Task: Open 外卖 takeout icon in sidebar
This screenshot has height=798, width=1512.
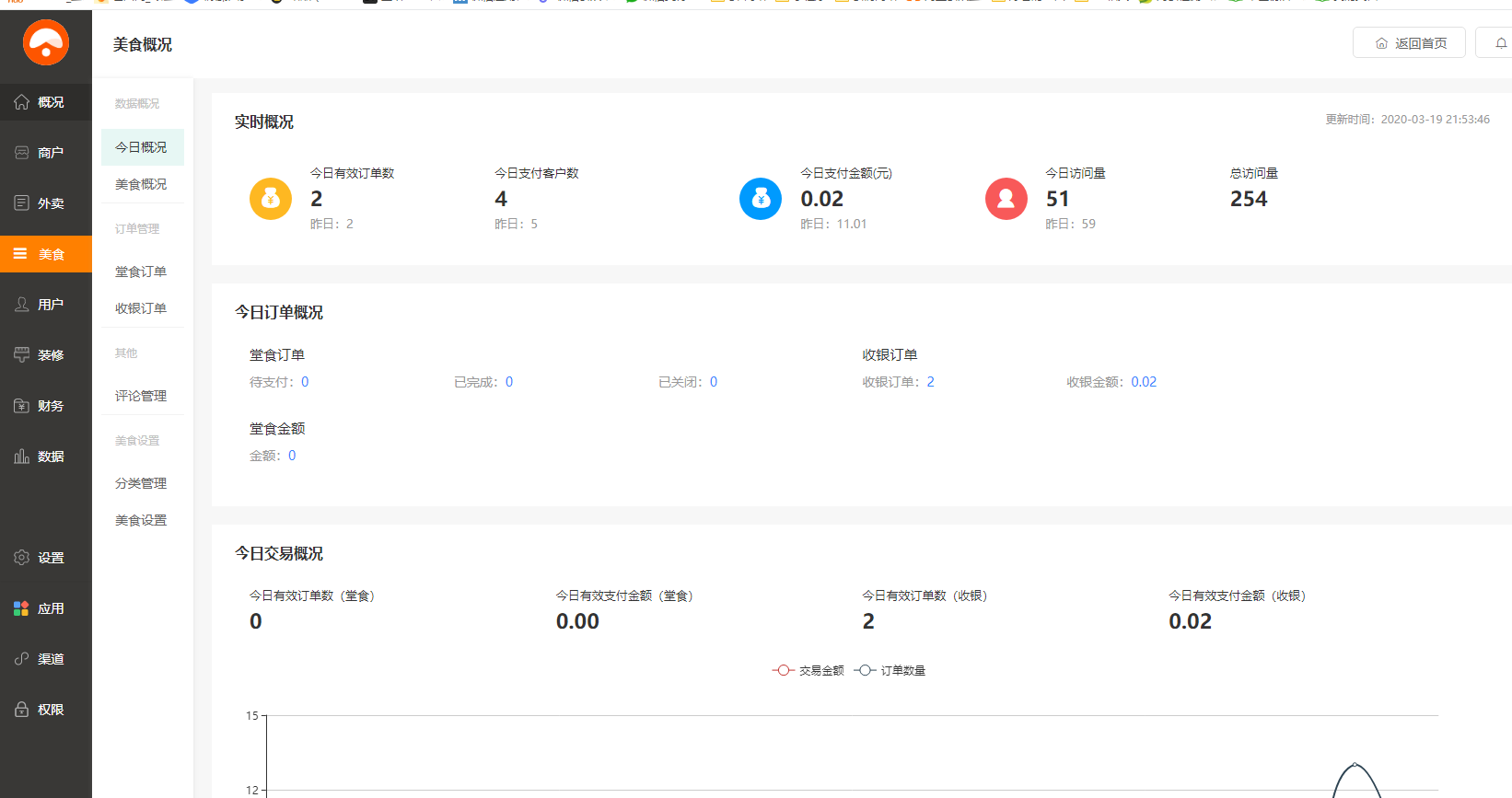Action: point(21,203)
